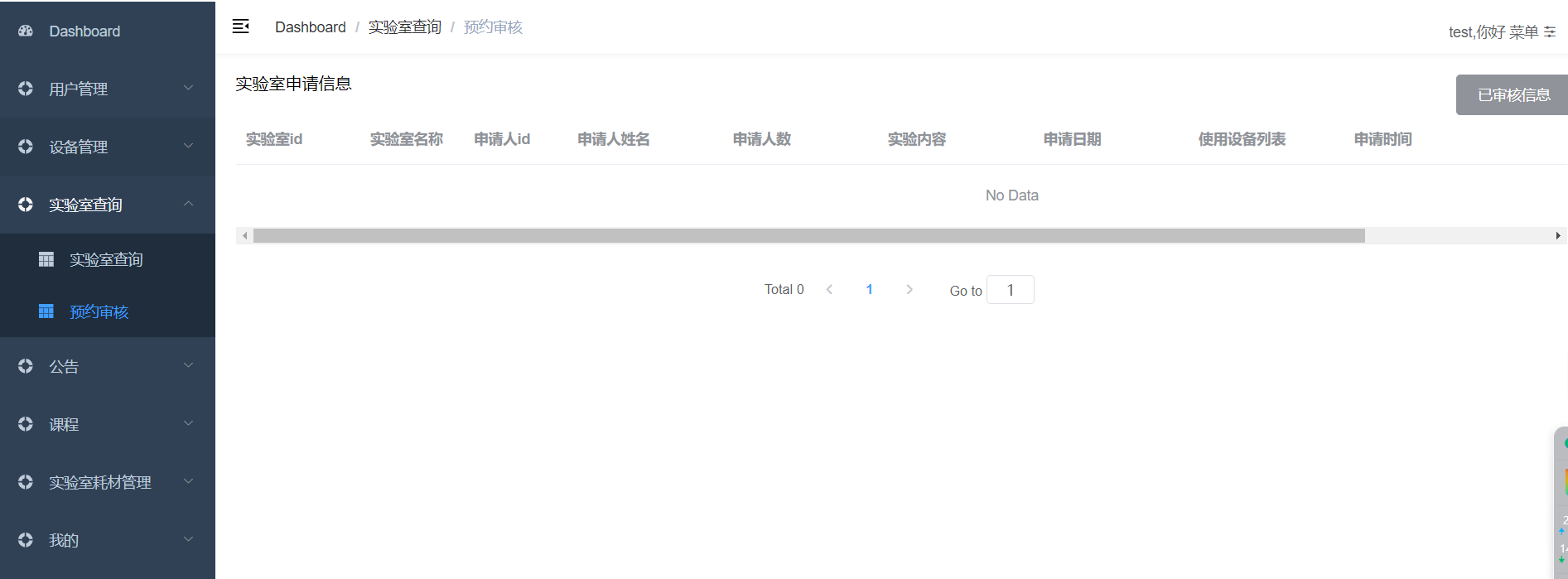Viewport: 1568px width, 579px height.
Task: Click the Dashboard breadcrumb link
Action: point(311,27)
